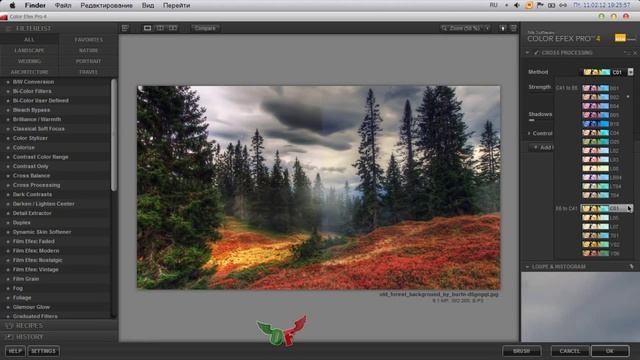Select the split preview view icon
The height and width of the screenshot is (360, 640).
(160, 28)
